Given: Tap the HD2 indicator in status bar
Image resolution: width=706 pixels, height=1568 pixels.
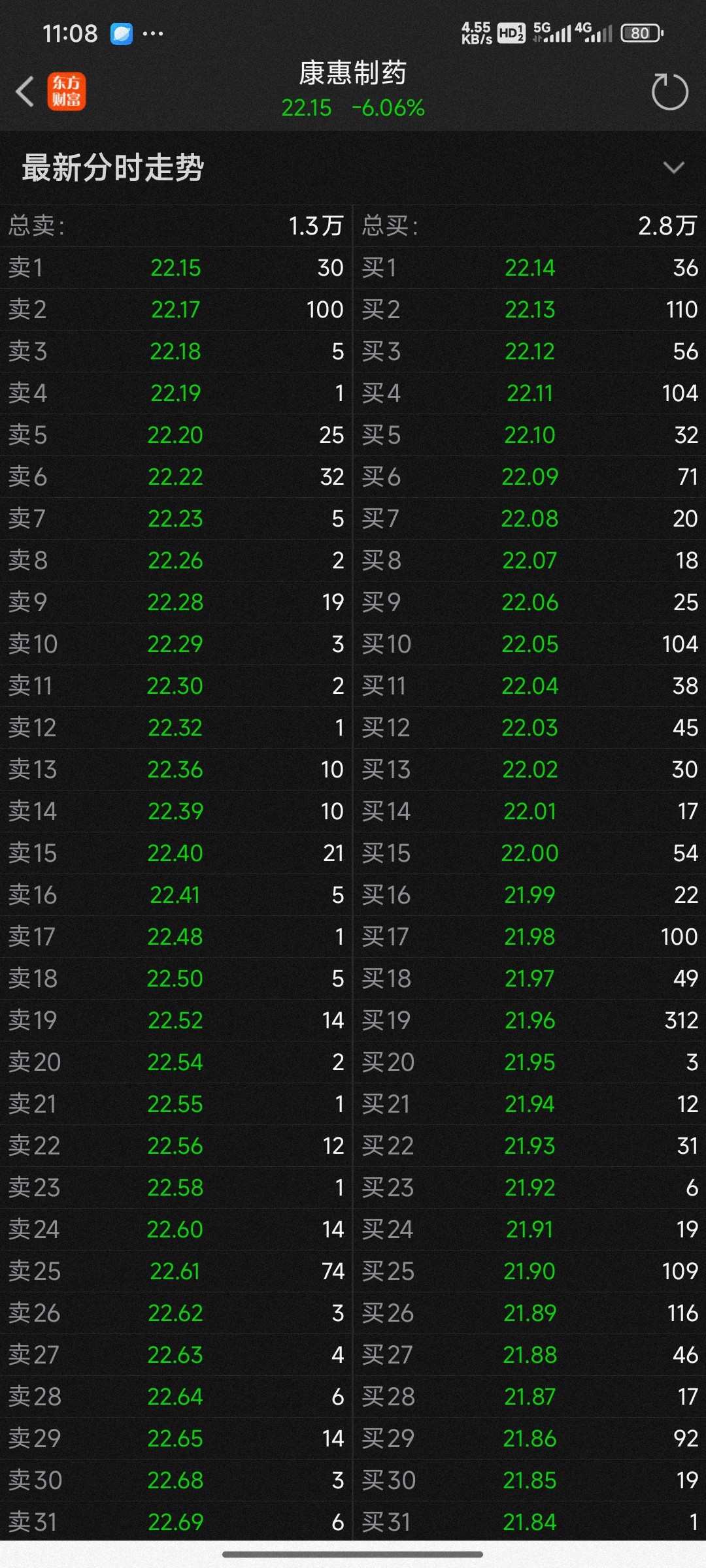Looking at the screenshot, I should point(511,33).
